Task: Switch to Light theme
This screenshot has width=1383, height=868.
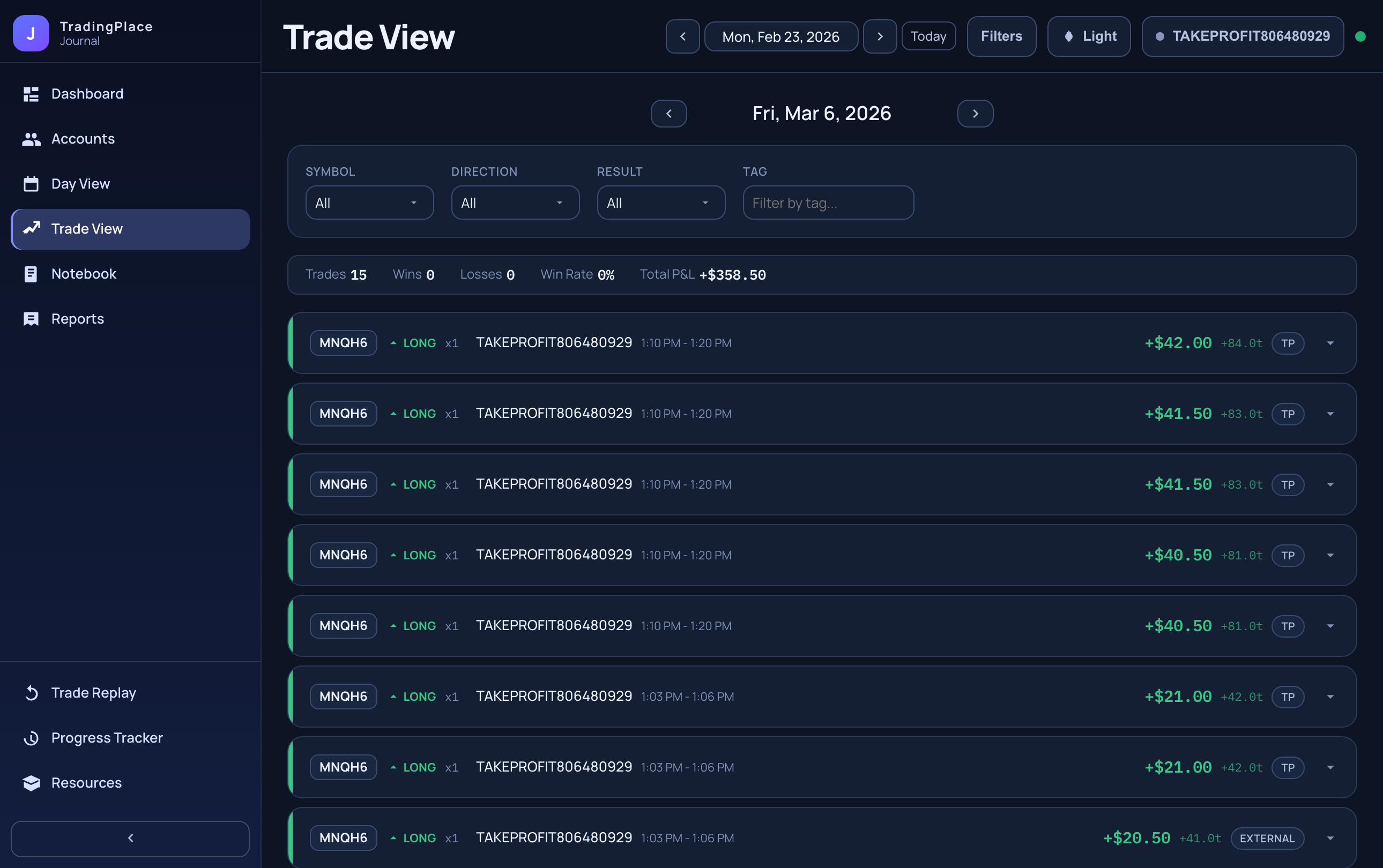Action: point(1088,36)
